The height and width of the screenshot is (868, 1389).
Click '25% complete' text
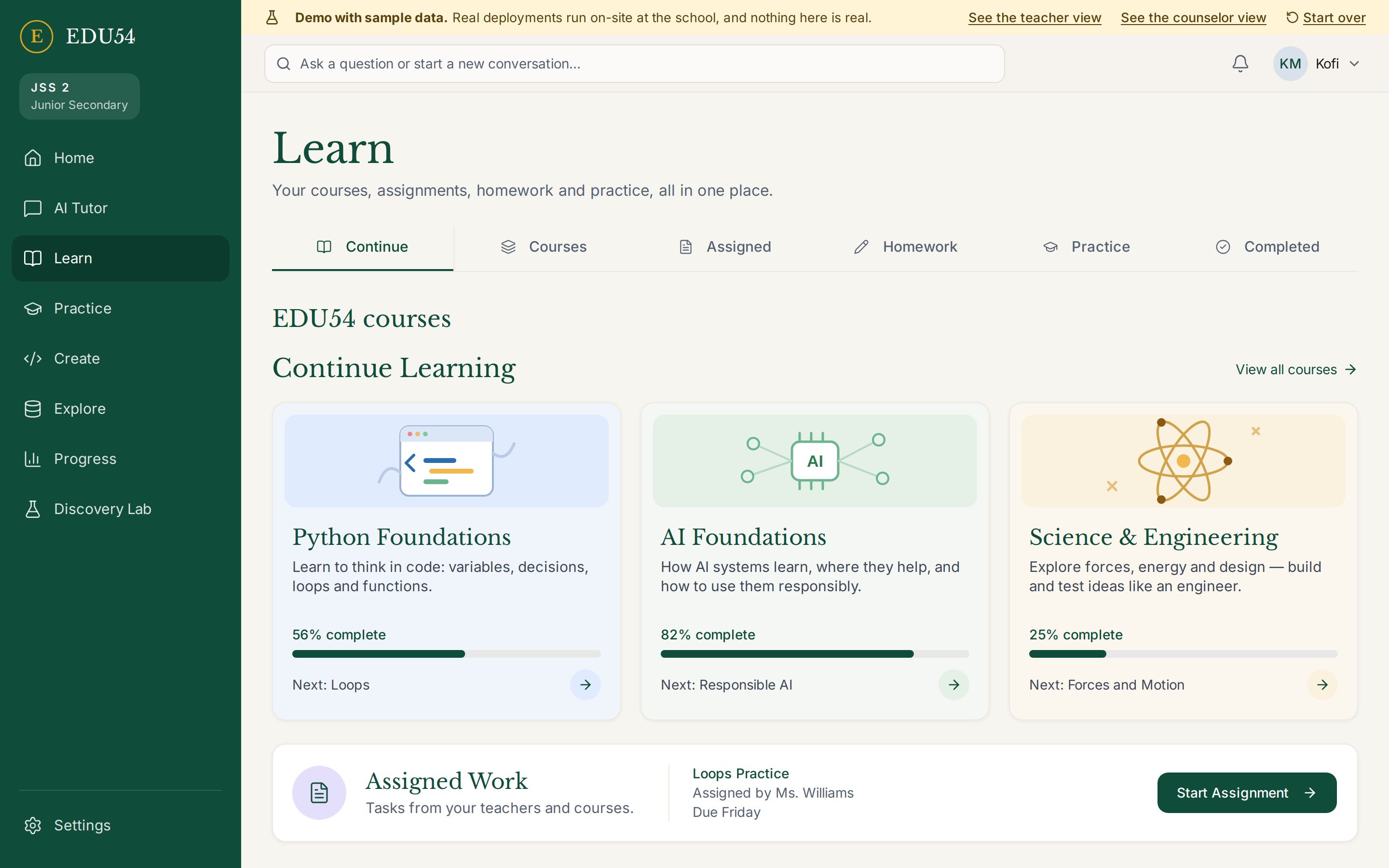click(1076, 635)
